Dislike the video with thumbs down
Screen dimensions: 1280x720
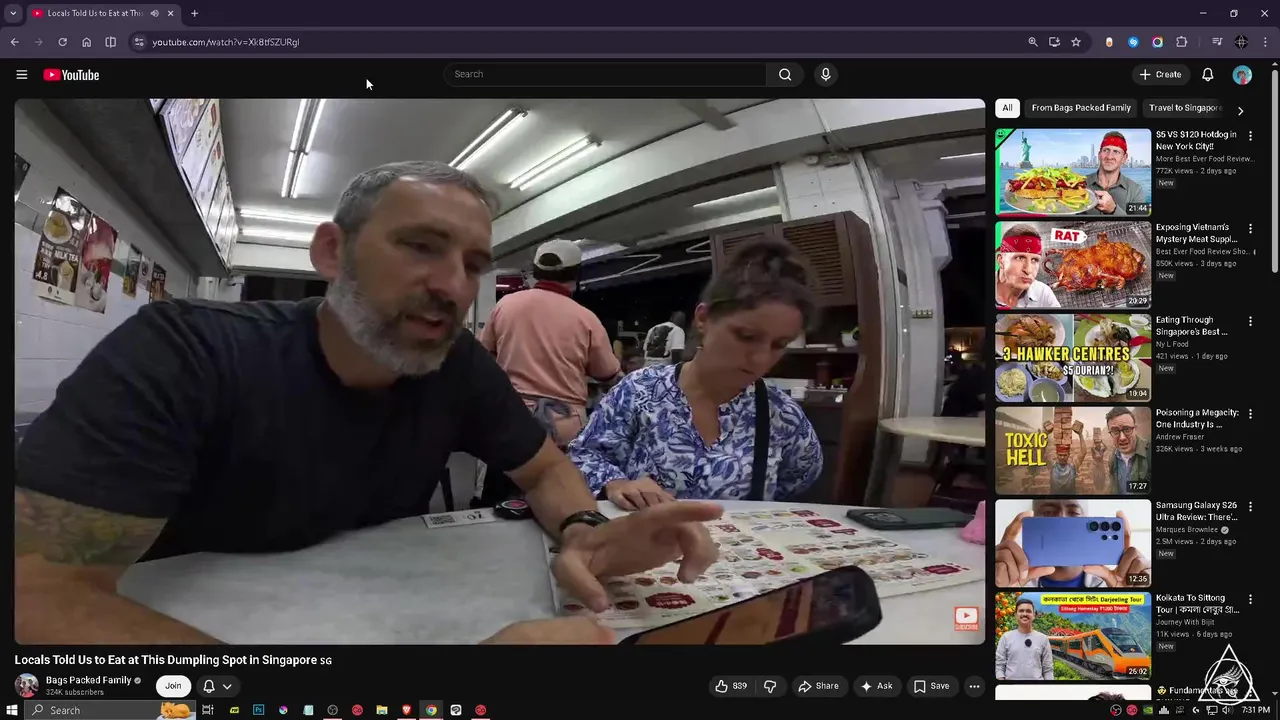(770, 686)
